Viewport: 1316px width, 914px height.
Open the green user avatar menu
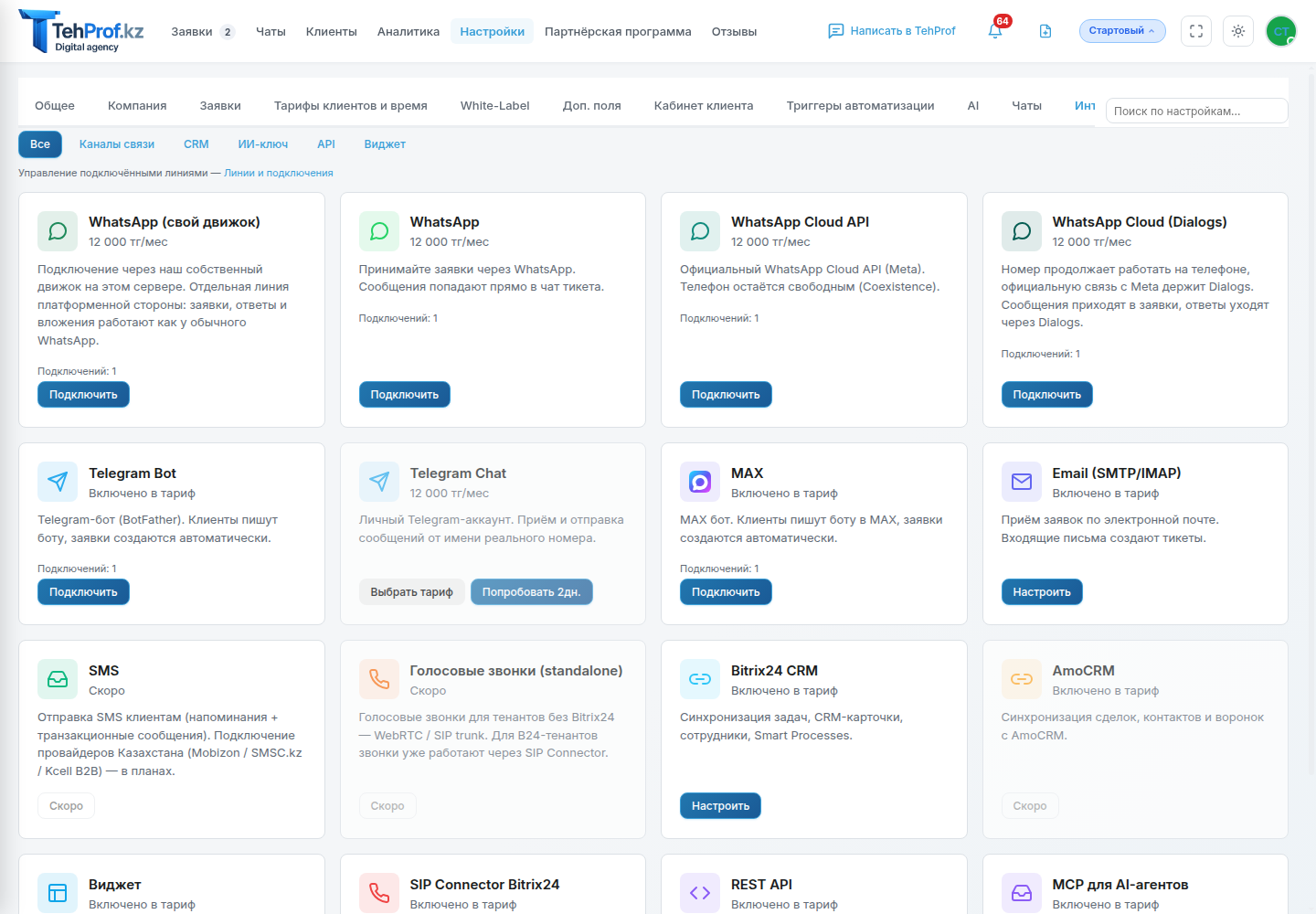pos(1281,31)
